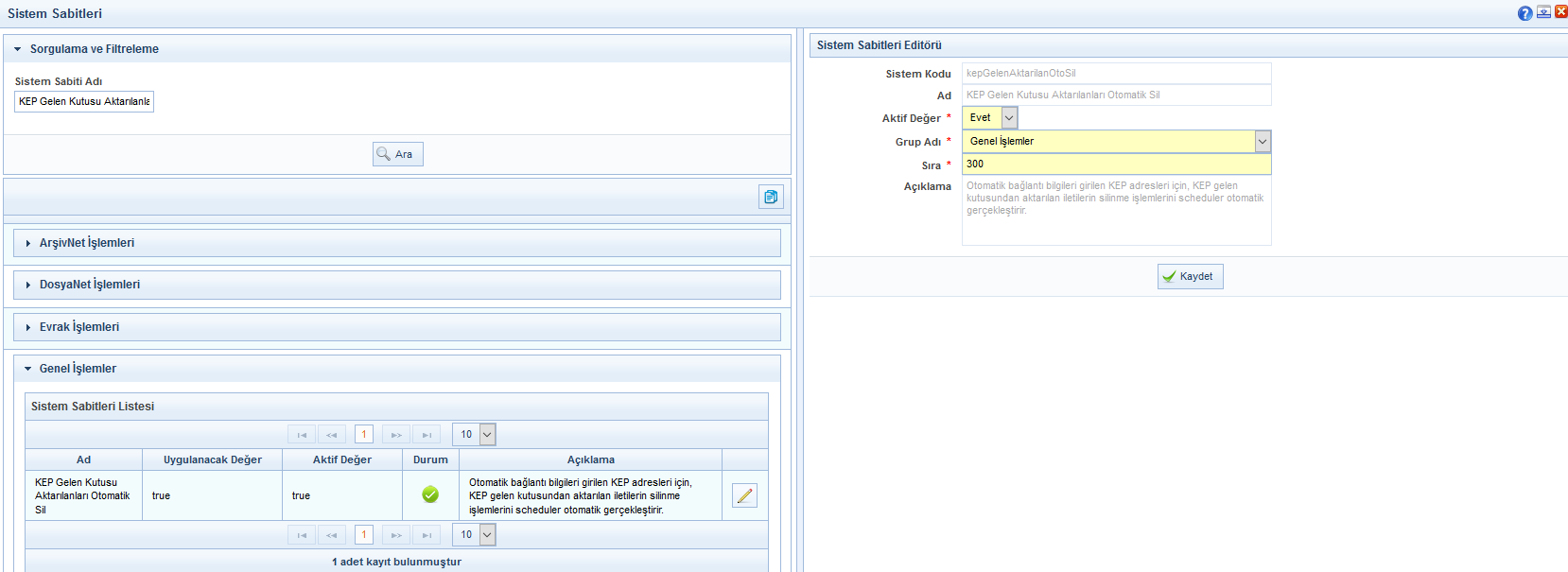
Task: Open top rows-per-page dropdown
Action: coord(487,435)
